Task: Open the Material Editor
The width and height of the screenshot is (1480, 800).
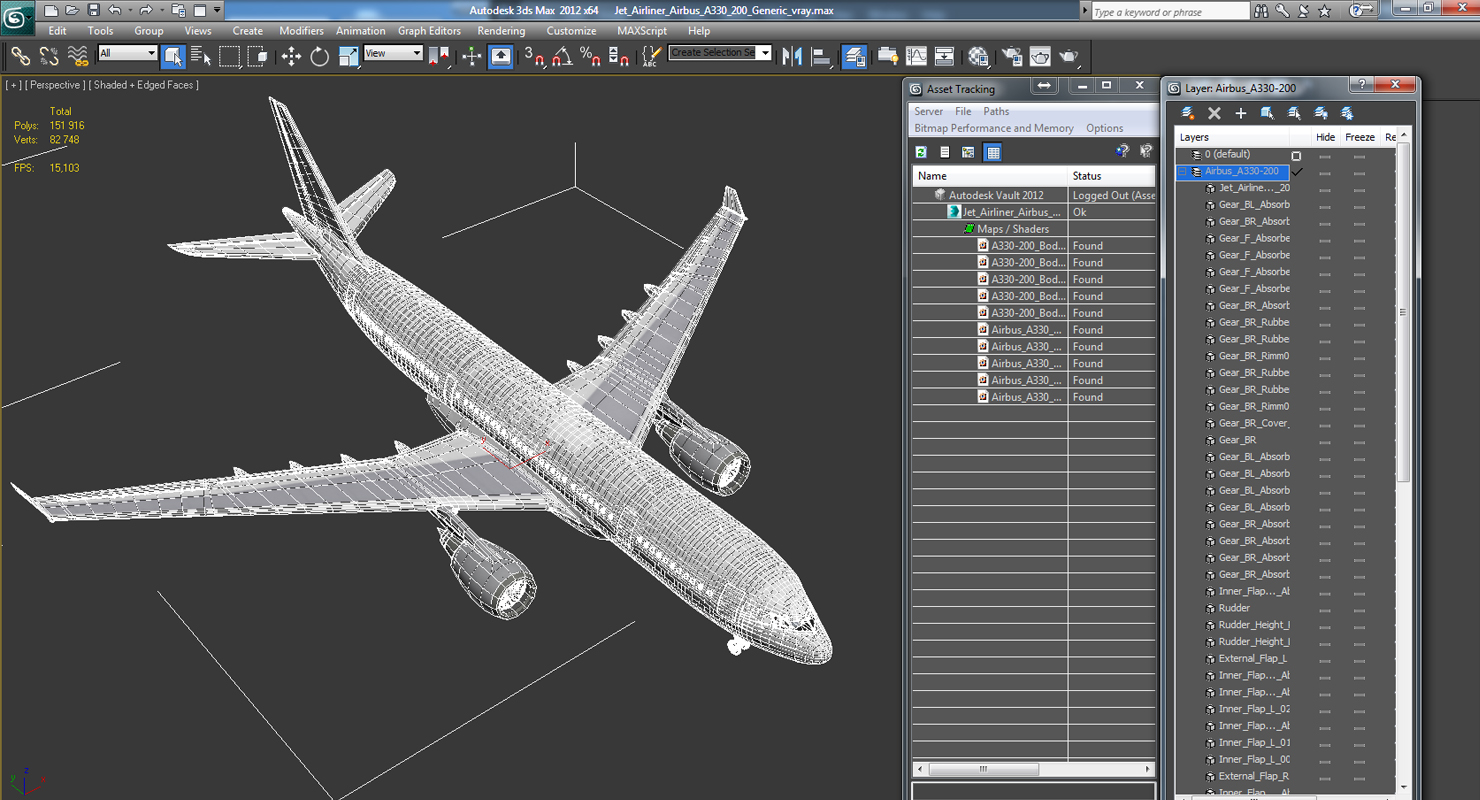Action: click(x=978, y=56)
